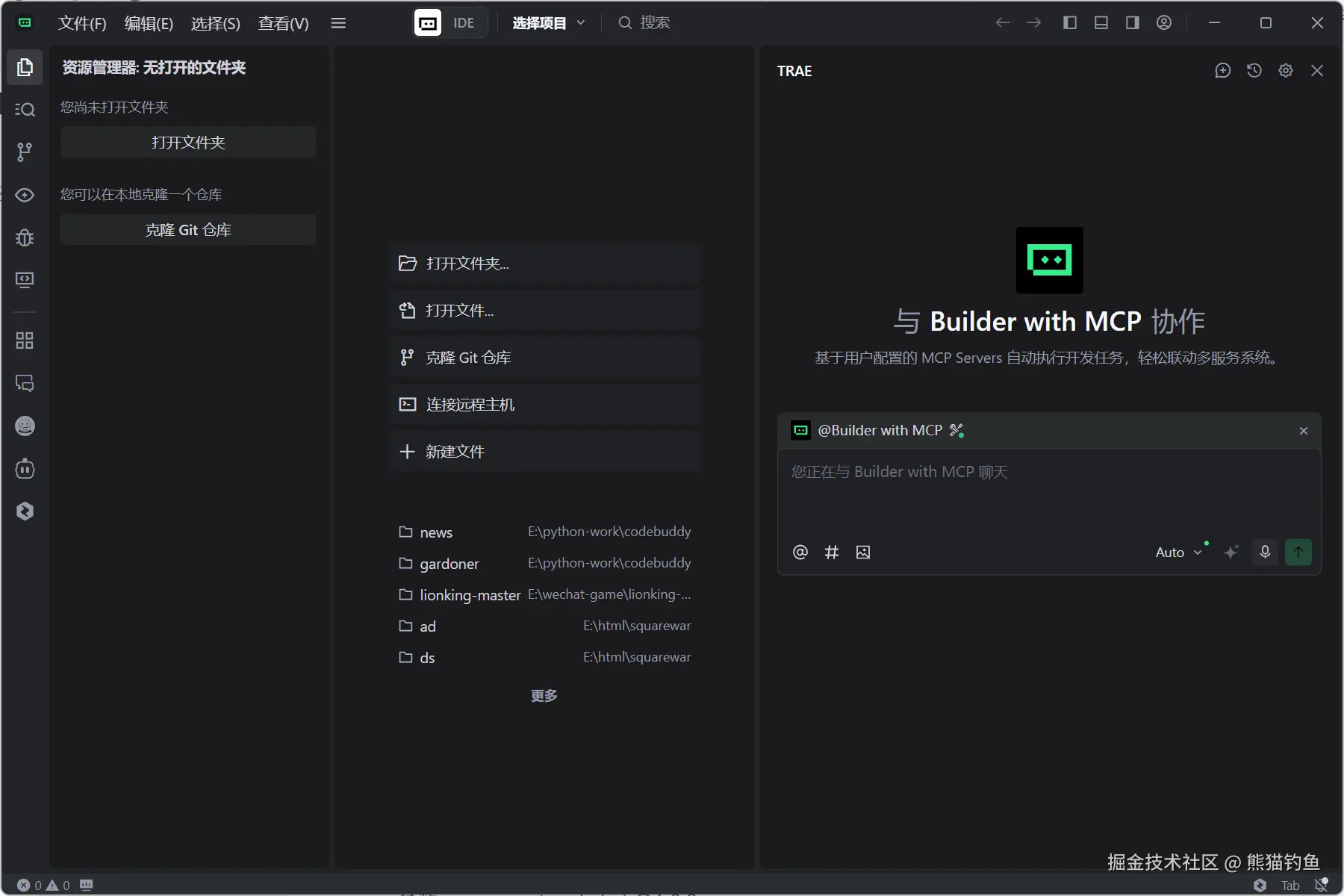The image size is (1344, 896).
Task: Focus the Builder with MCP chat input
Action: (x=1049, y=491)
